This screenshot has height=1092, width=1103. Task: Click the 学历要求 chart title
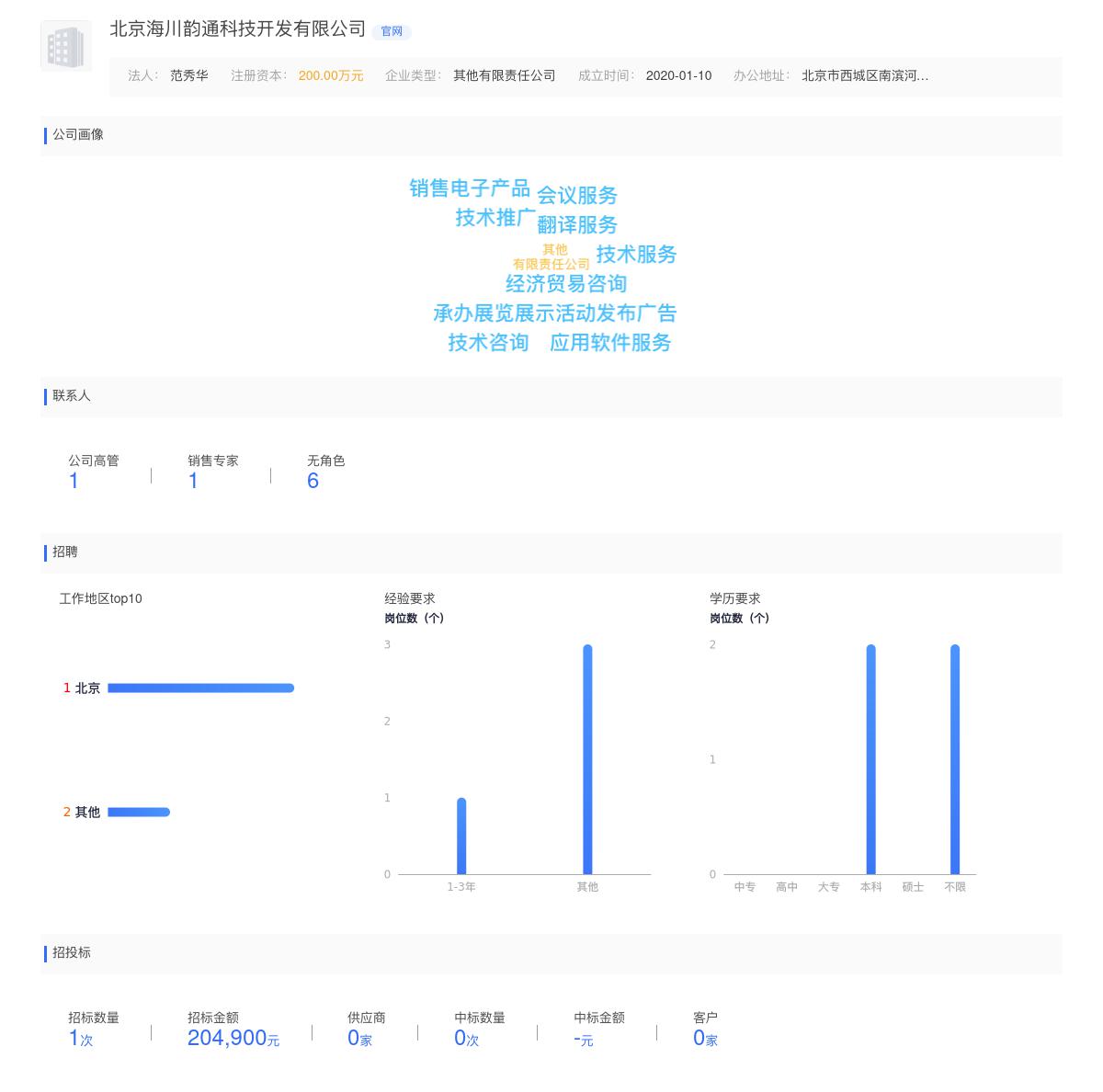[735, 598]
